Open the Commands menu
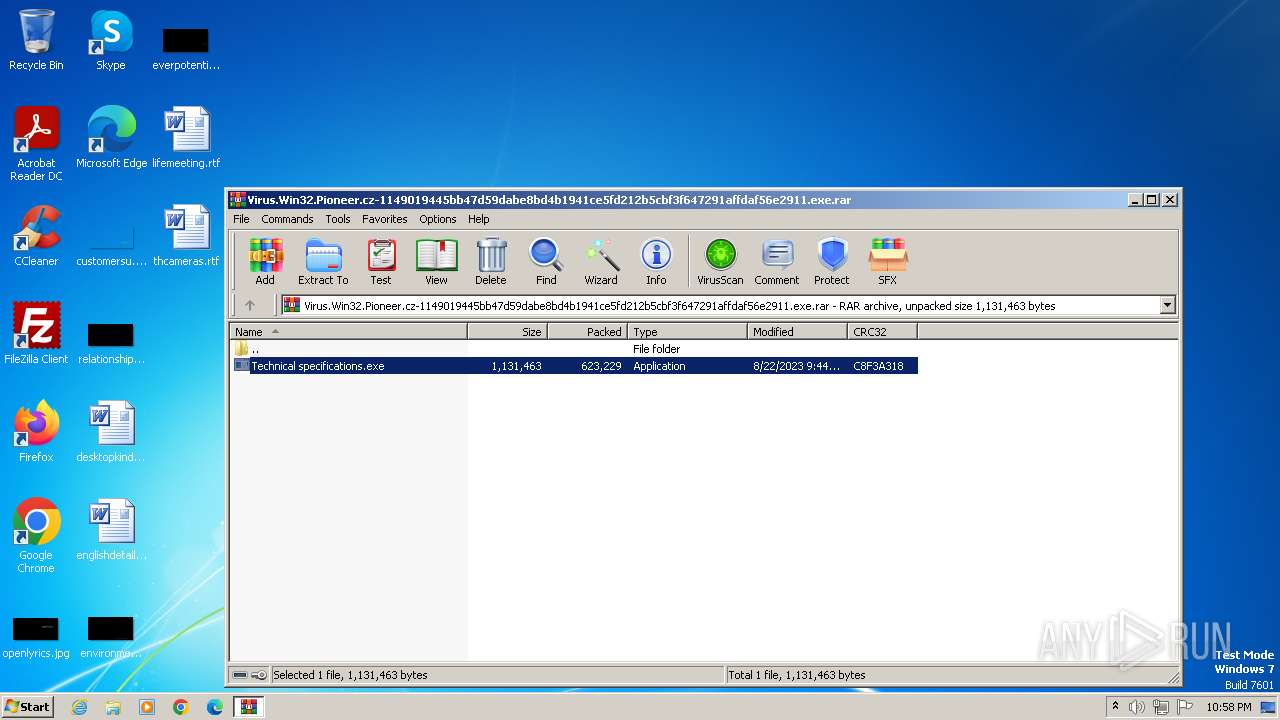Image resolution: width=1280 pixels, height=720 pixels. point(287,219)
